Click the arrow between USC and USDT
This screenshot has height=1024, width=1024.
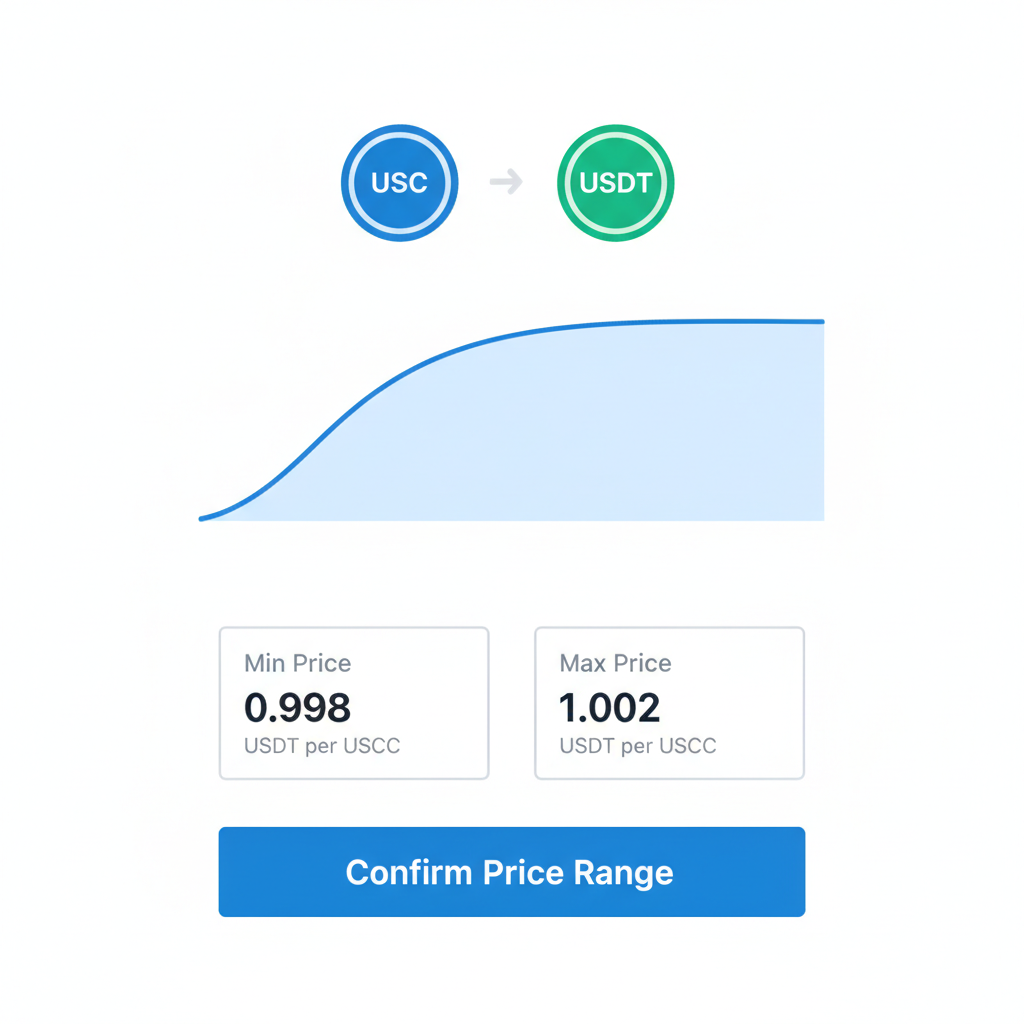[506, 182]
